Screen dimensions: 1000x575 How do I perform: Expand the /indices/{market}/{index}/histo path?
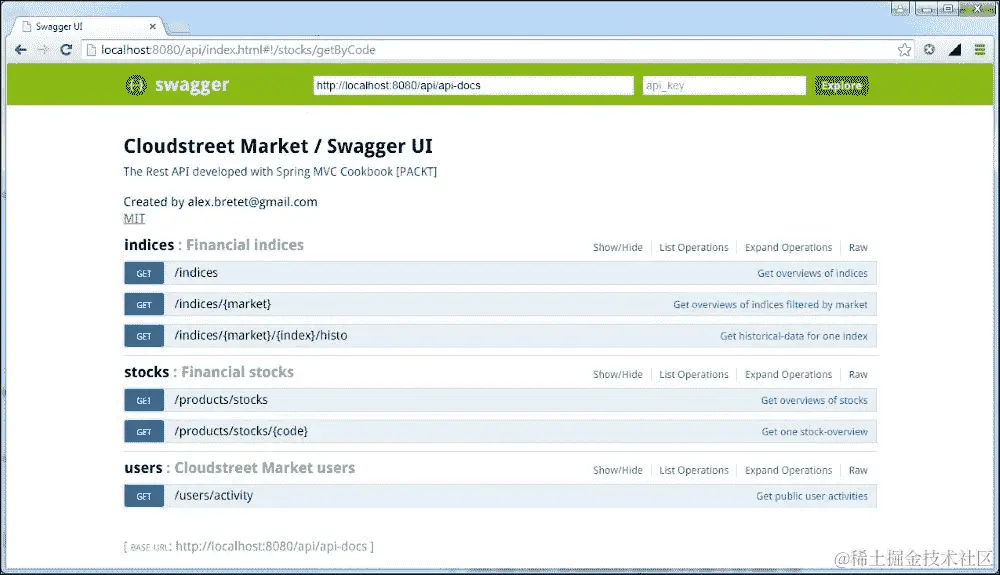261,335
